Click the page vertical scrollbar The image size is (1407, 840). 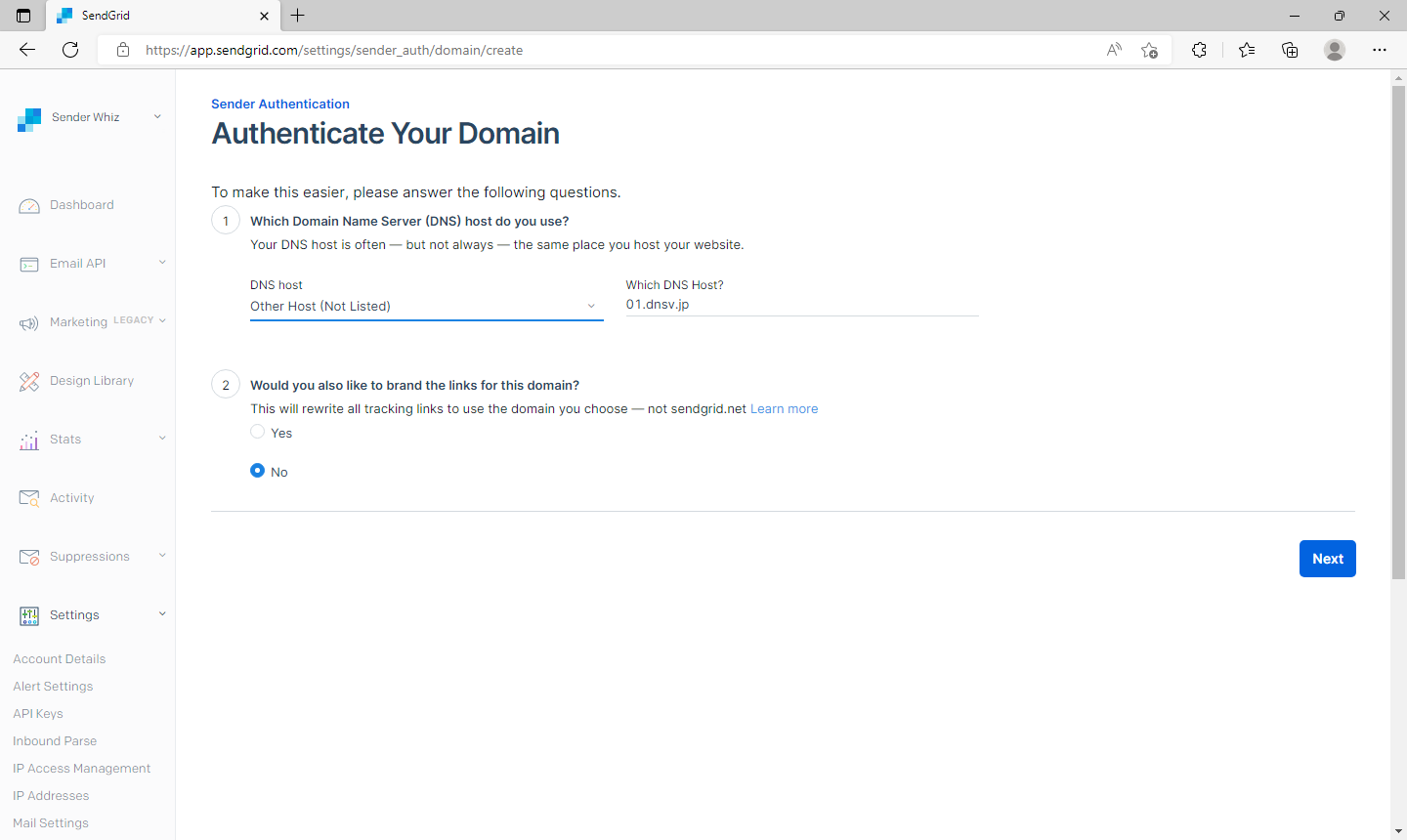click(1398, 332)
